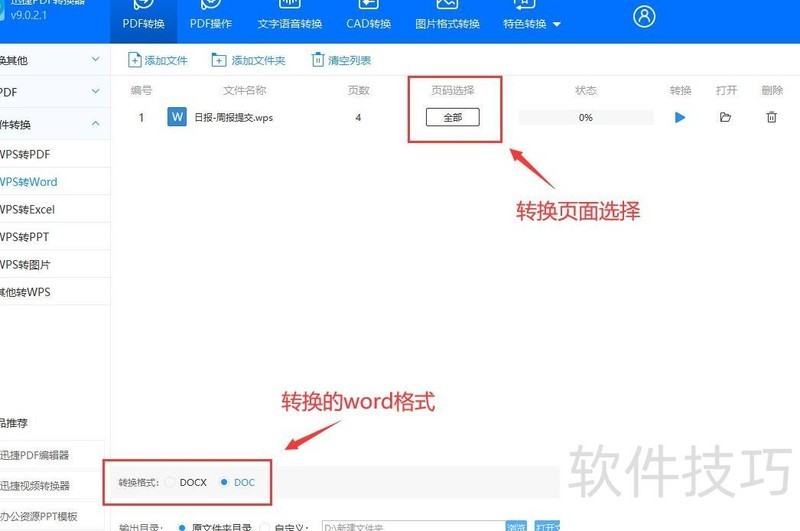Viewport: 800px width, 531px height.
Task: Click the output path input field
Action: [413, 526]
